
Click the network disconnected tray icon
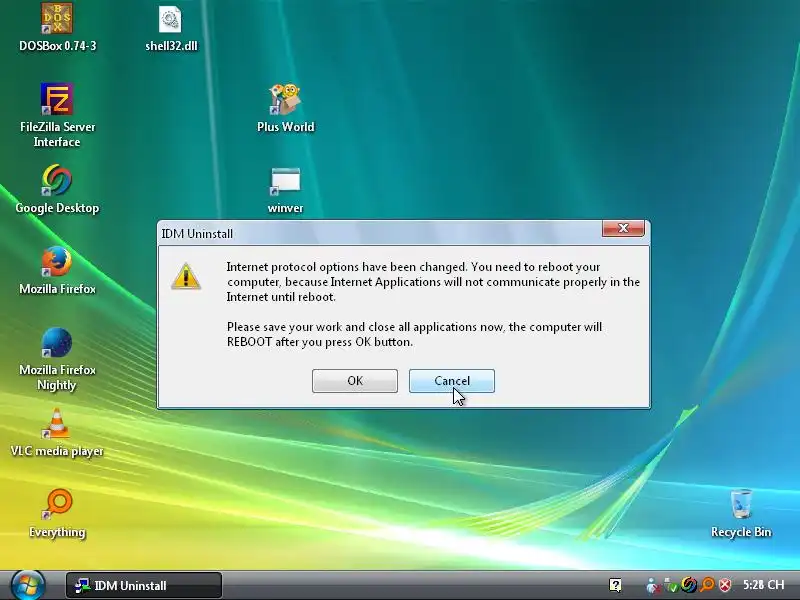click(x=653, y=585)
